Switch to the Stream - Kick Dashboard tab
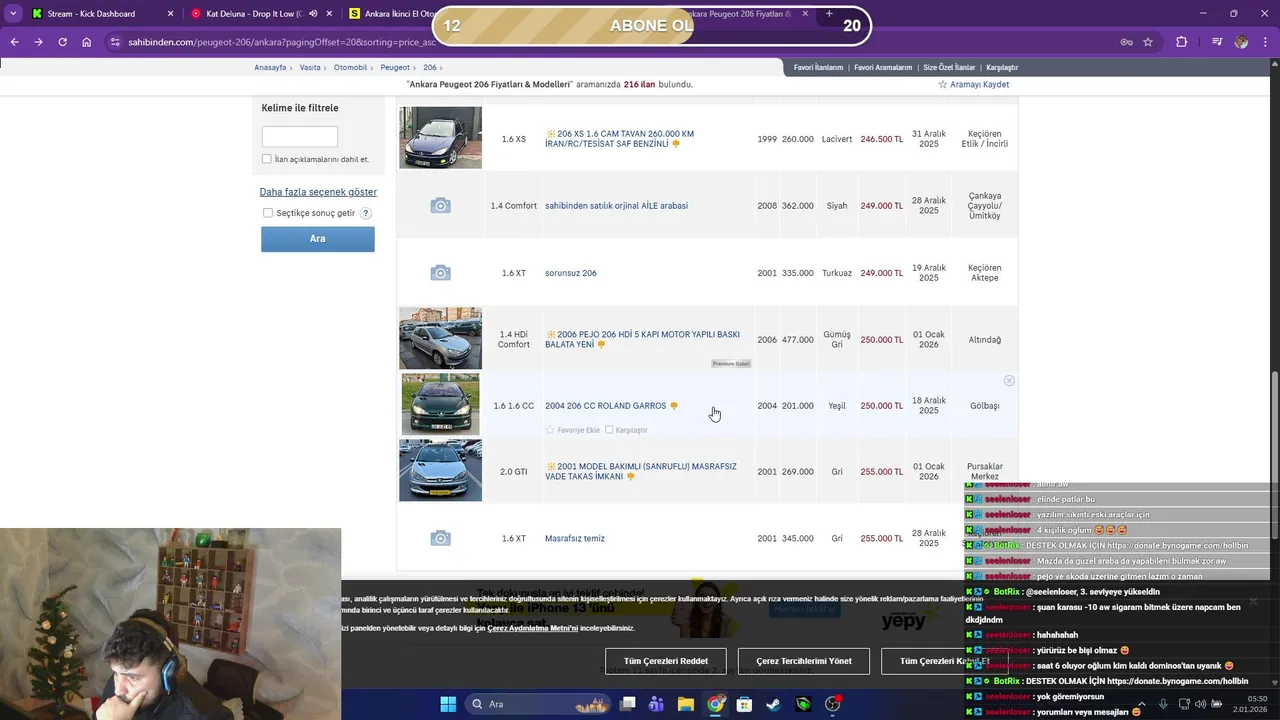Viewport: 1280px width, 720px height. point(90,14)
